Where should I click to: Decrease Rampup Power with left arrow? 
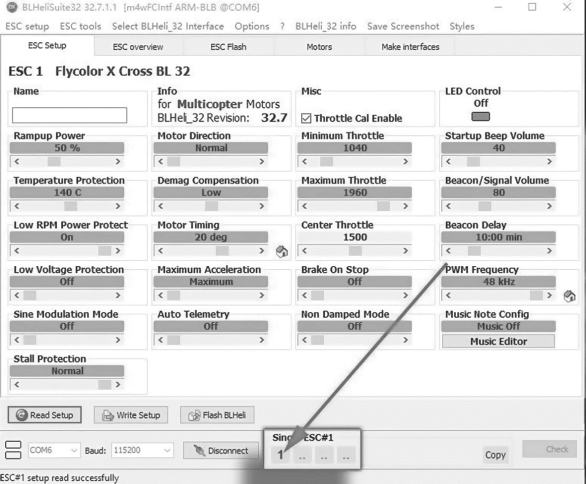(x=17, y=161)
